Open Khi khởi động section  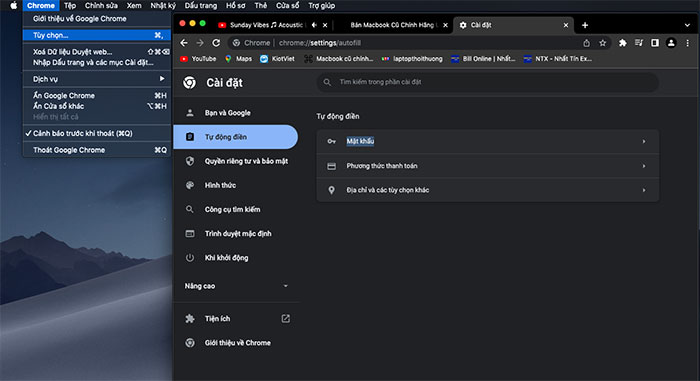pos(236,257)
